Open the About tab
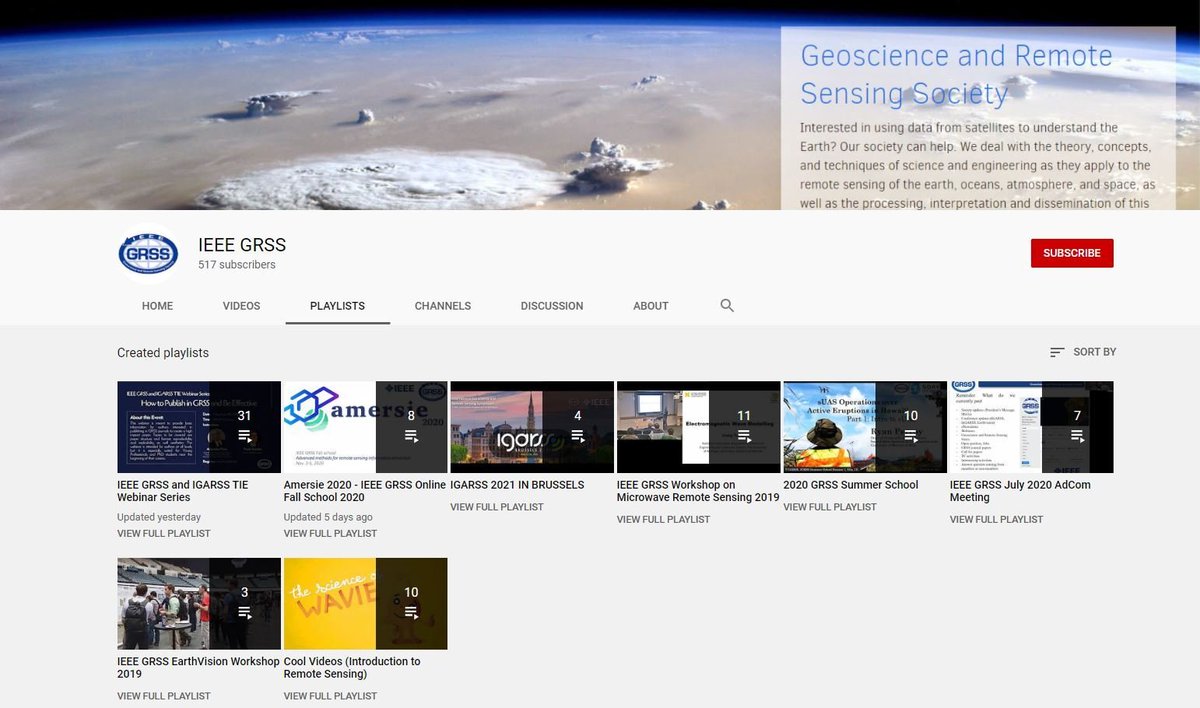The height and width of the screenshot is (708, 1200). (x=651, y=306)
